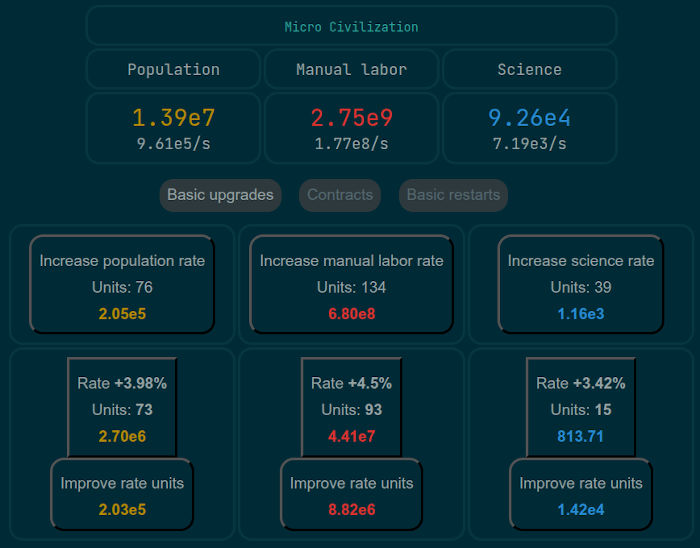Click Improve rate units costing 2.03e5

click(122, 494)
